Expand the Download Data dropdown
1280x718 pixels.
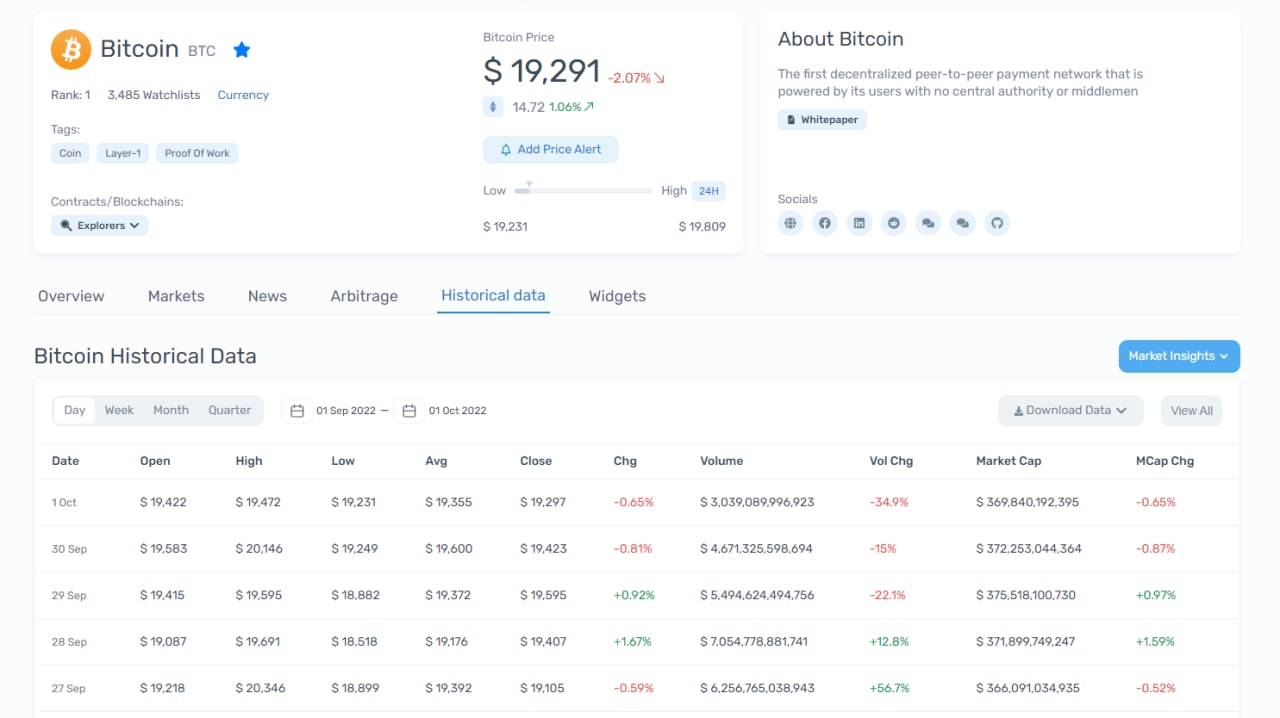coord(1070,410)
